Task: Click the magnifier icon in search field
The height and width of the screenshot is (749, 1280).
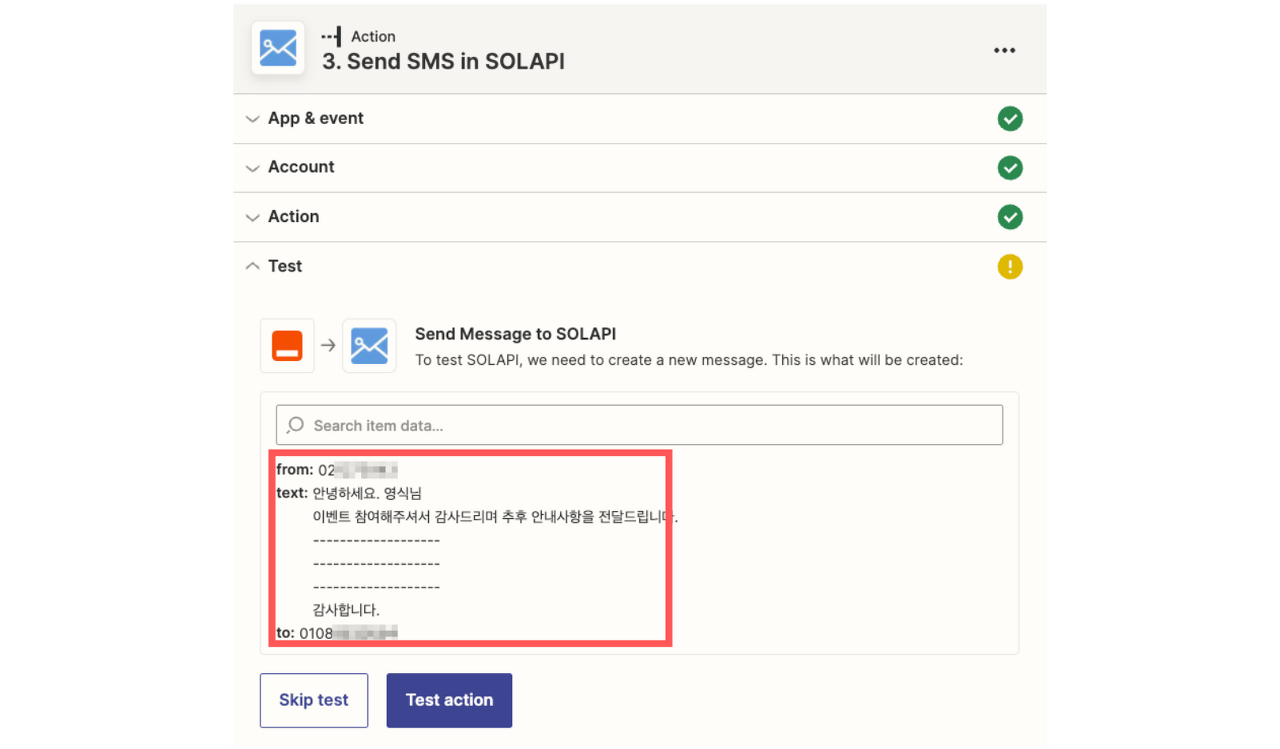Action: [295, 425]
